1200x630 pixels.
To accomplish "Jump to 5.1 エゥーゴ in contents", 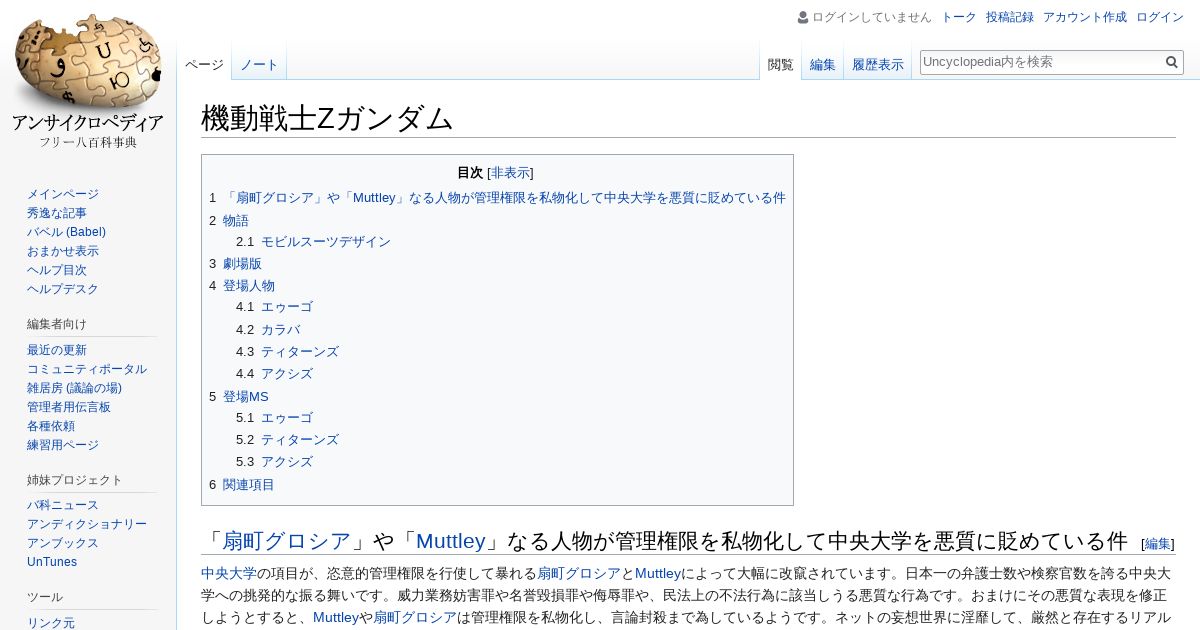I will pos(274,418).
